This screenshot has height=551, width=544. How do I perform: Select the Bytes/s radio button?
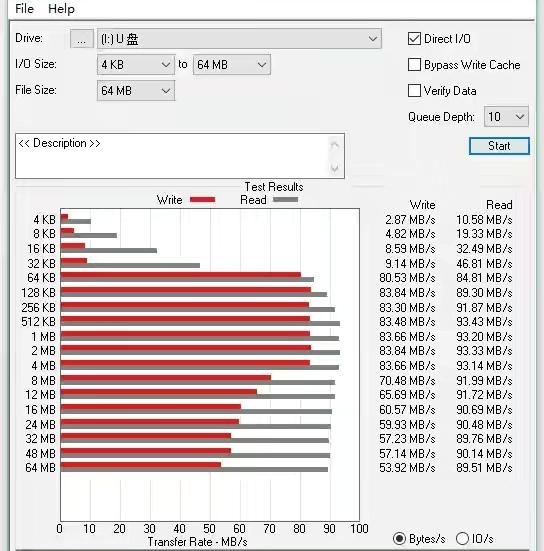pyautogui.click(x=399, y=538)
